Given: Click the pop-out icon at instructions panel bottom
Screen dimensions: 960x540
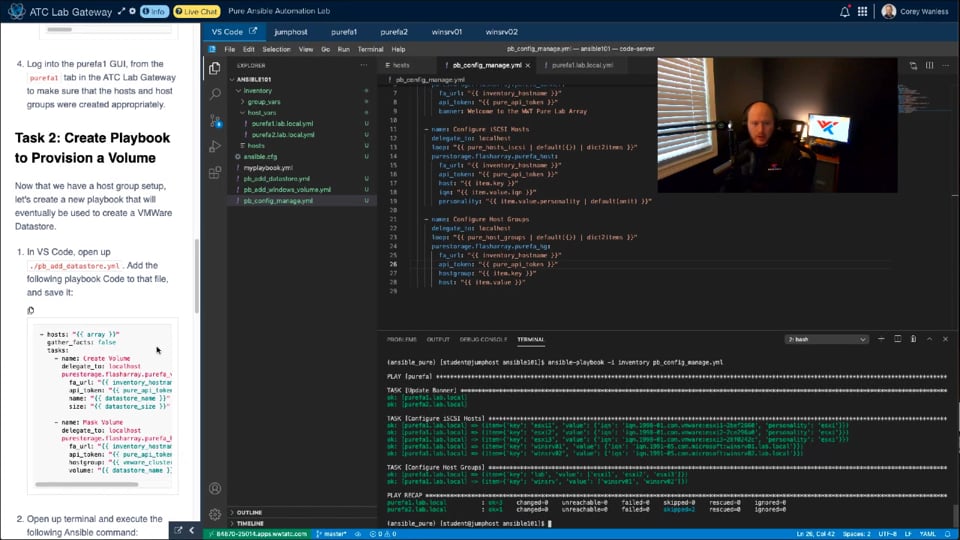Looking at the screenshot, I should click(x=178, y=530).
